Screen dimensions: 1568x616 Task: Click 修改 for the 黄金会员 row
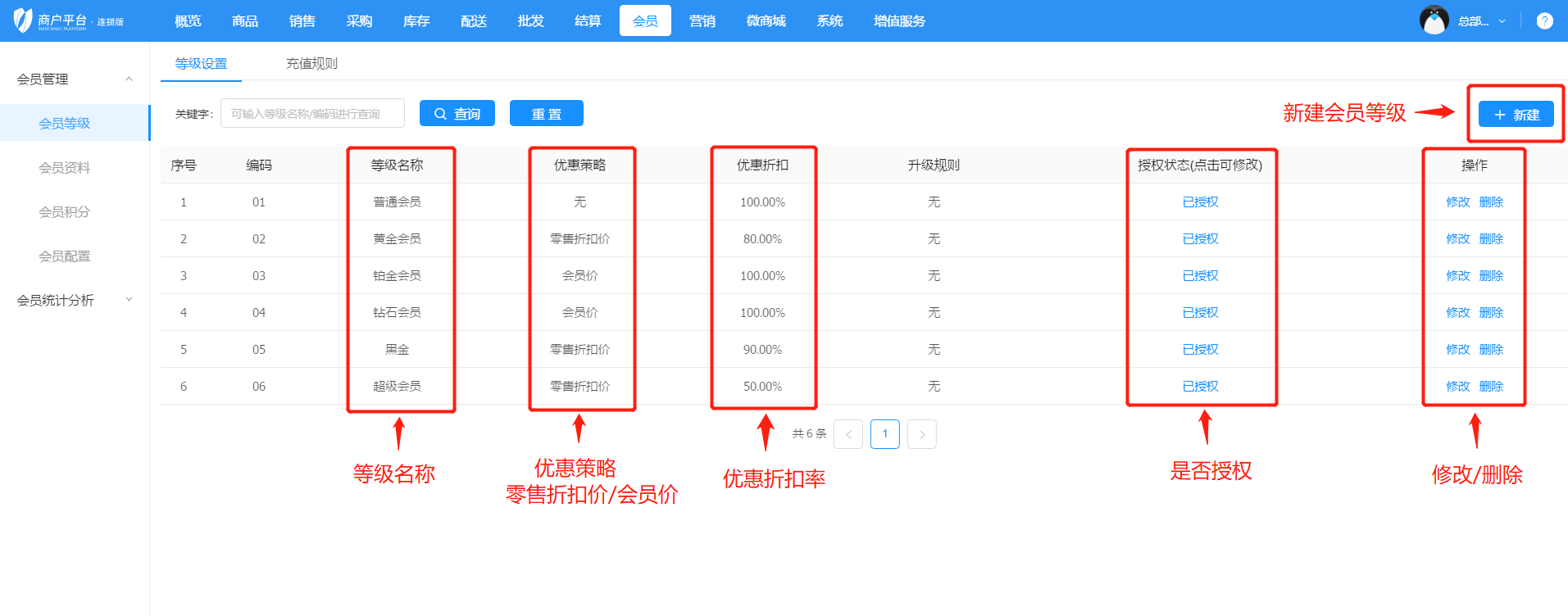1457,239
